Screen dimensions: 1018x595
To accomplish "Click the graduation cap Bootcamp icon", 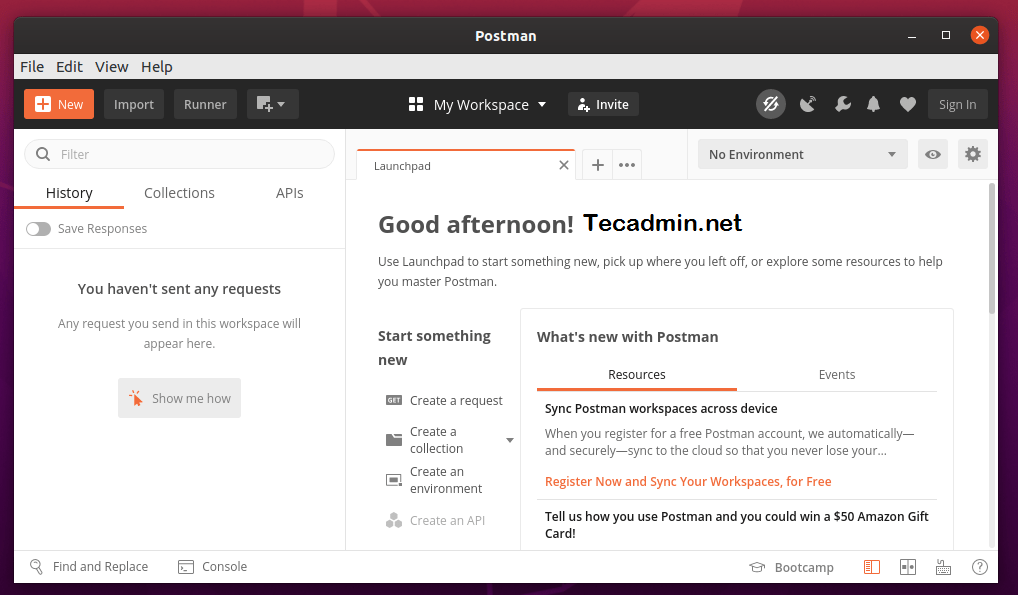I will click(x=757, y=567).
